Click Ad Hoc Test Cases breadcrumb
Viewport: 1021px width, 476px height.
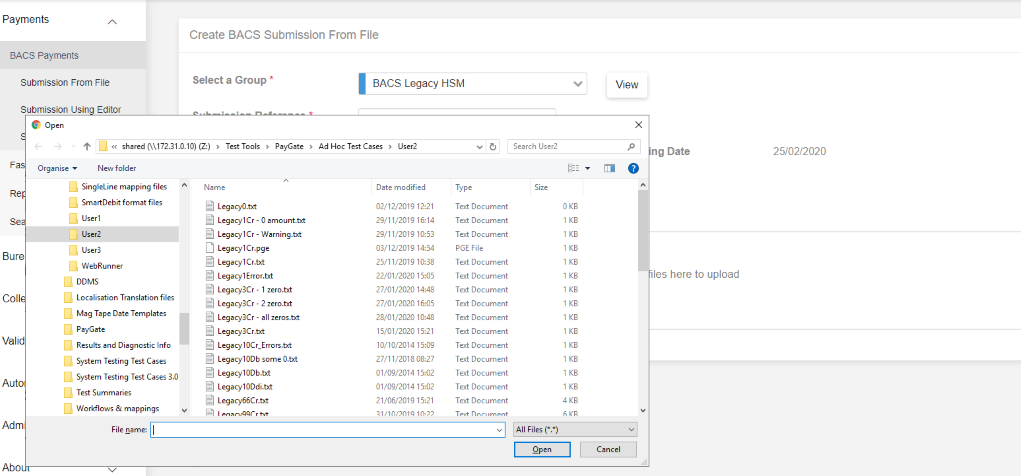coord(350,147)
